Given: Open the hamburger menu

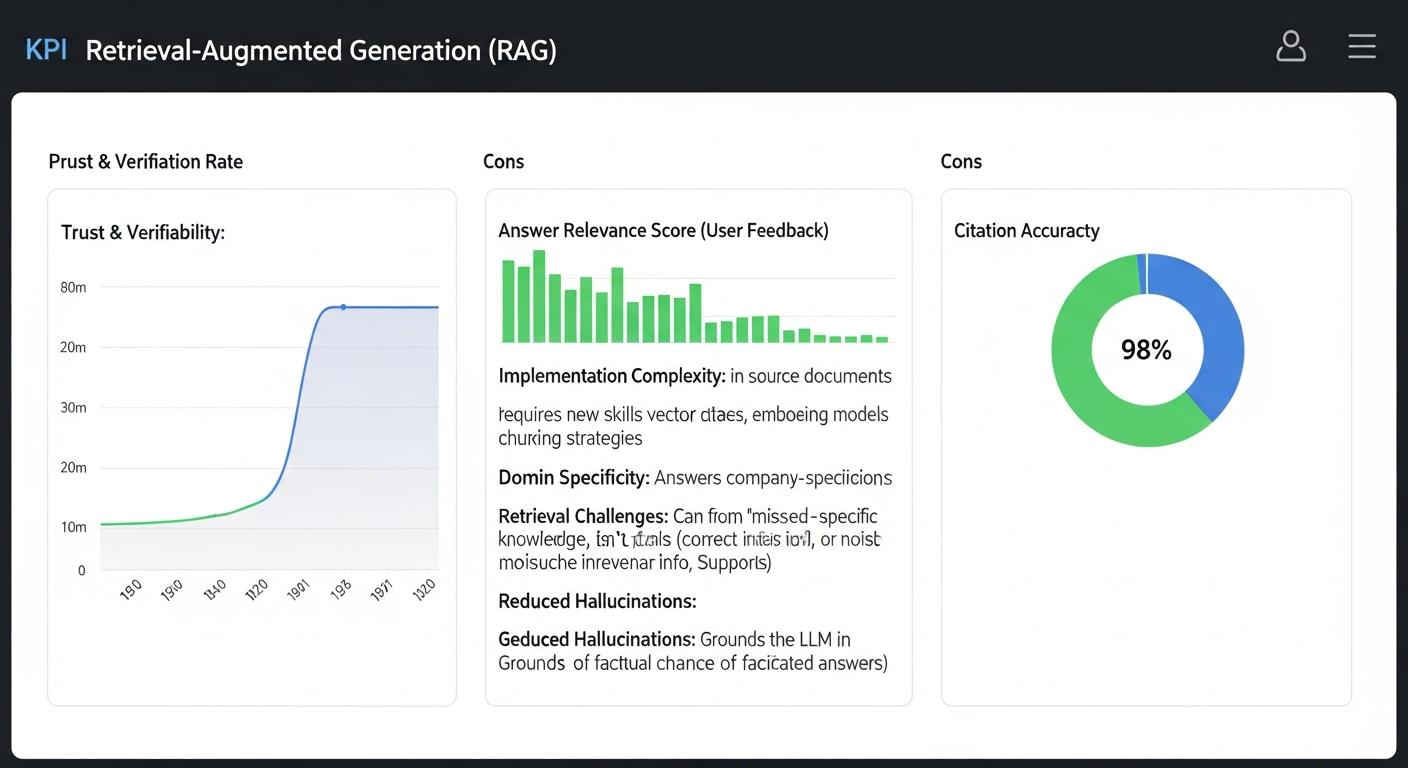Looking at the screenshot, I should tap(1362, 47).
